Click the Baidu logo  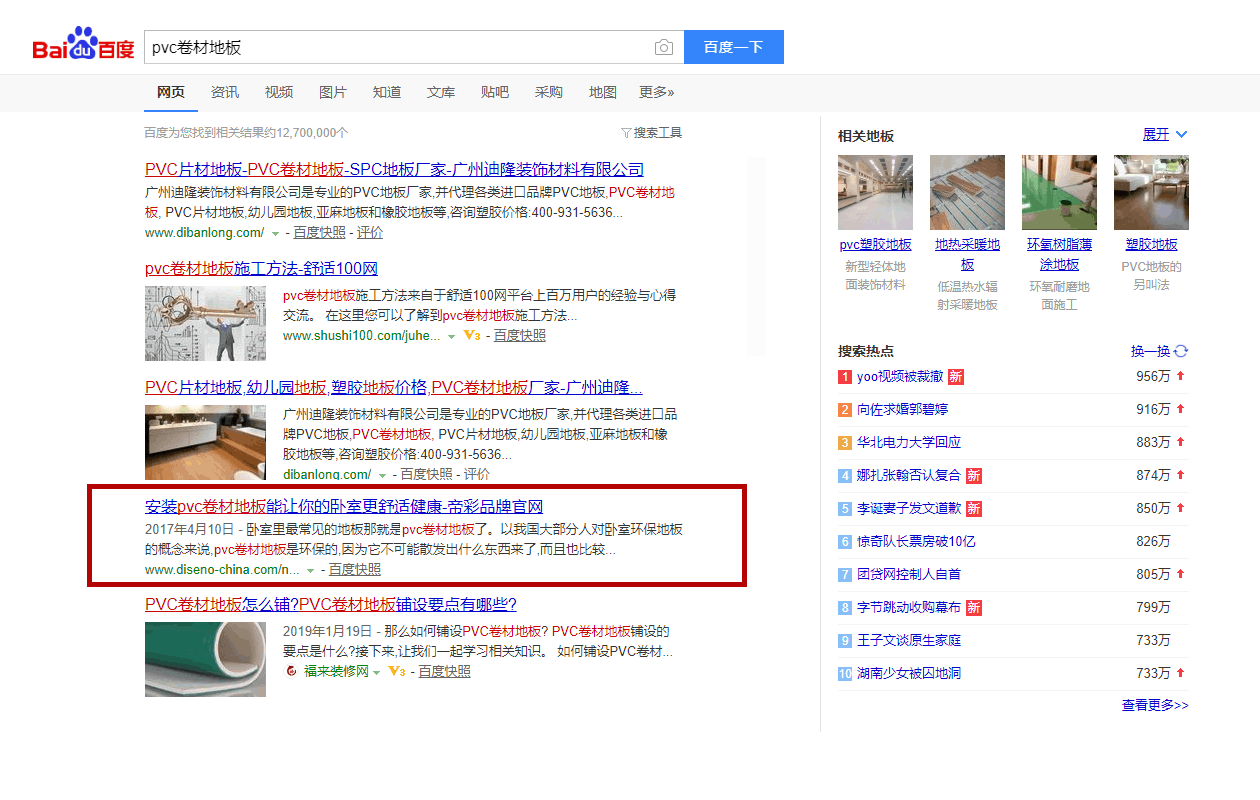[x=84, y=45]
